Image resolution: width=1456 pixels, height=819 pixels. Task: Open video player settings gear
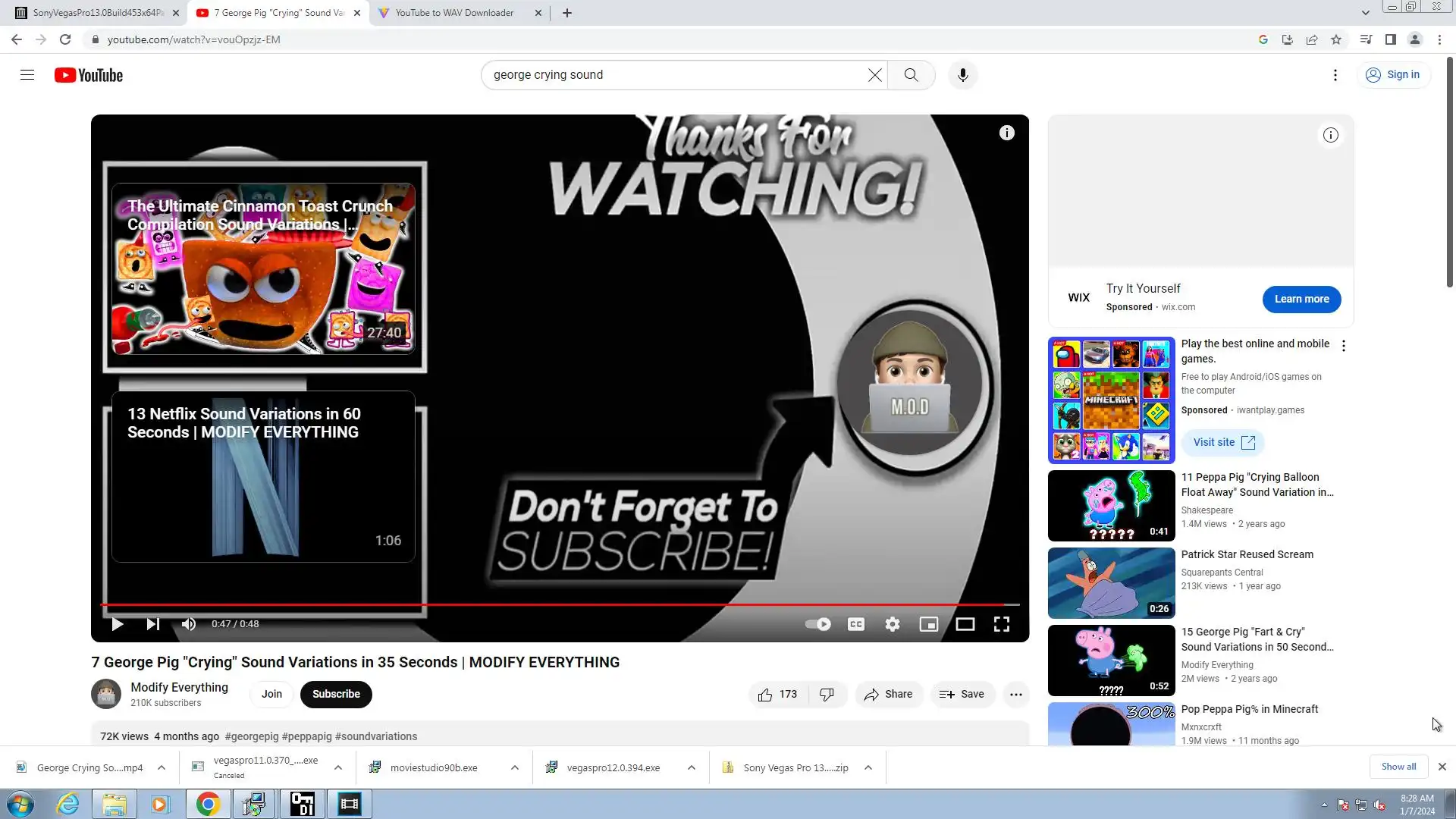coord(893,624)
